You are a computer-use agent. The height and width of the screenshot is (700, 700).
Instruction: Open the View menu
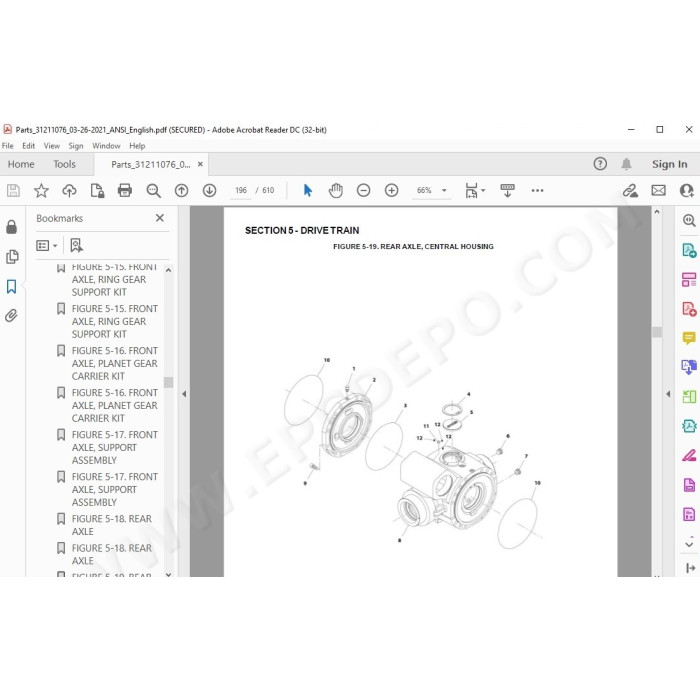[x=52, y=146]
